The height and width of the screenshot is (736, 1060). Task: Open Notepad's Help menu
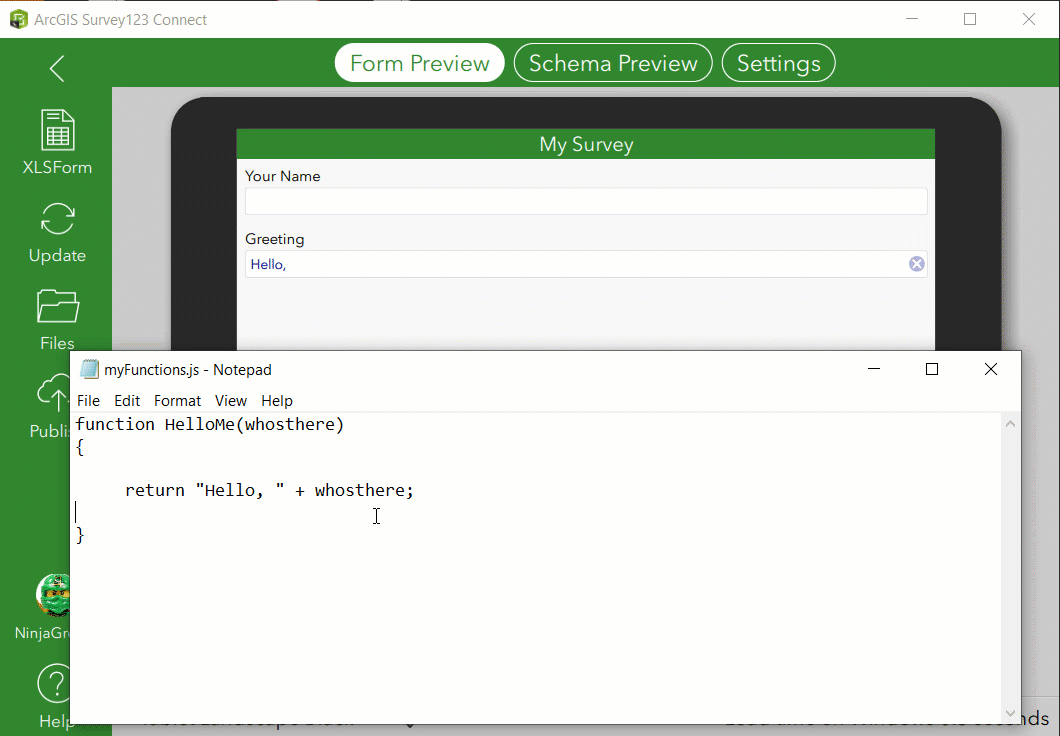click(277, 400)
